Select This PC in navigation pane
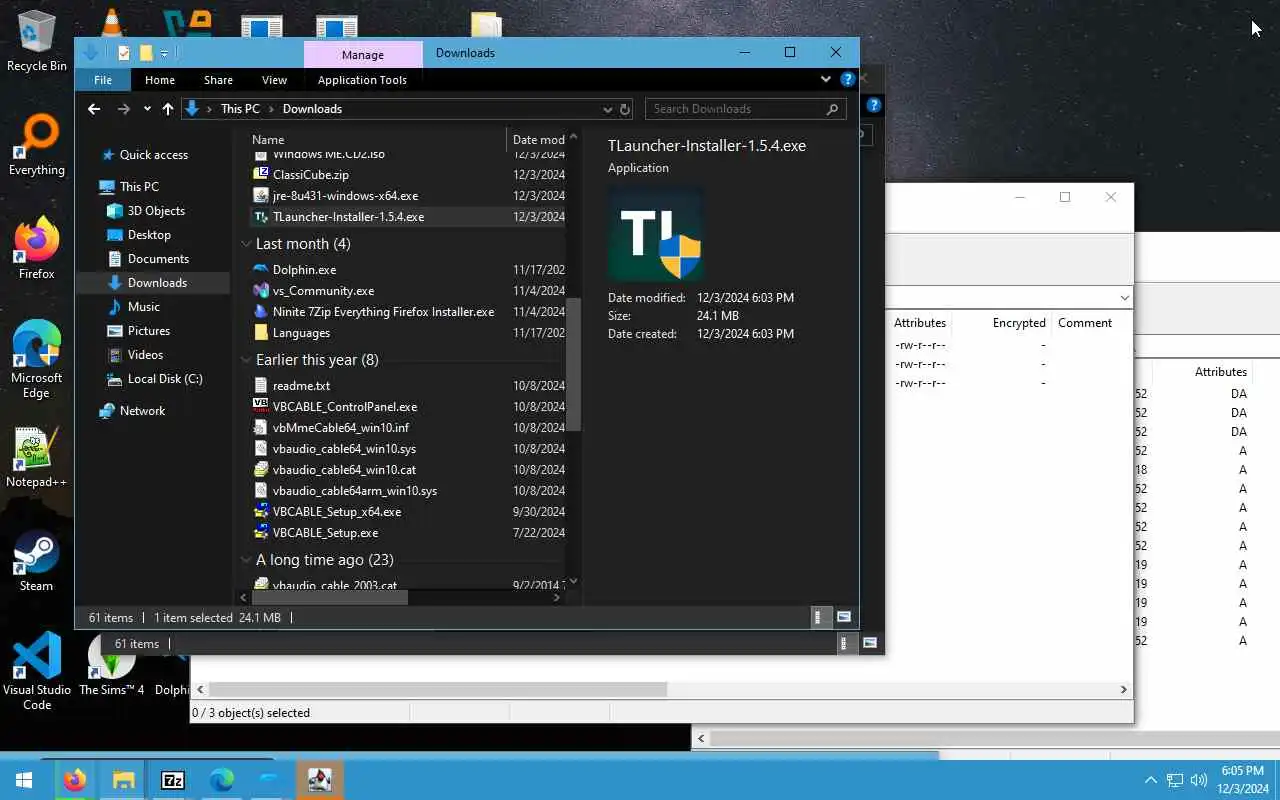Viewport: 1280px width, 800px height. click(x=139, y=187)
